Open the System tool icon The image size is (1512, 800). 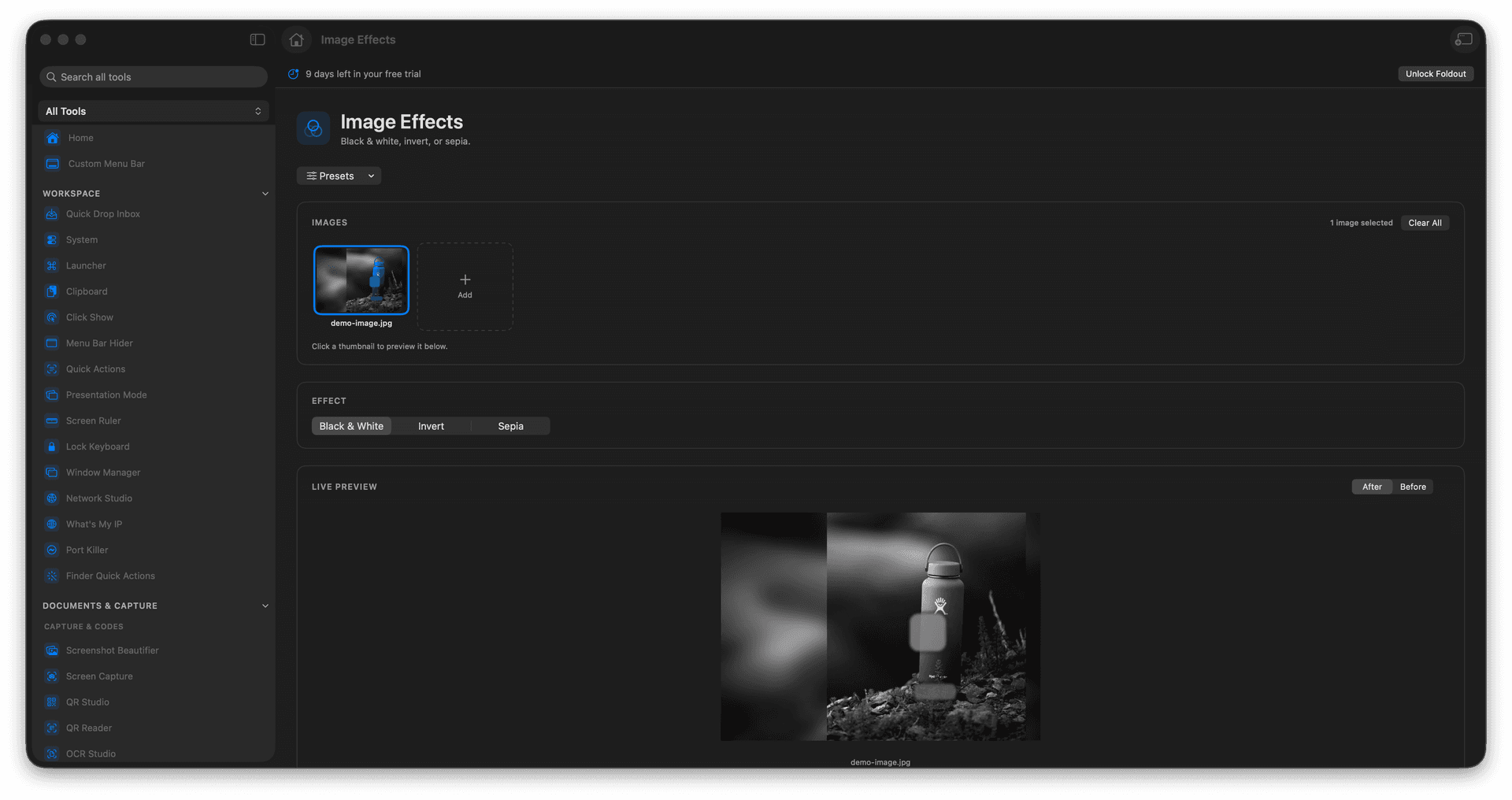52,240
